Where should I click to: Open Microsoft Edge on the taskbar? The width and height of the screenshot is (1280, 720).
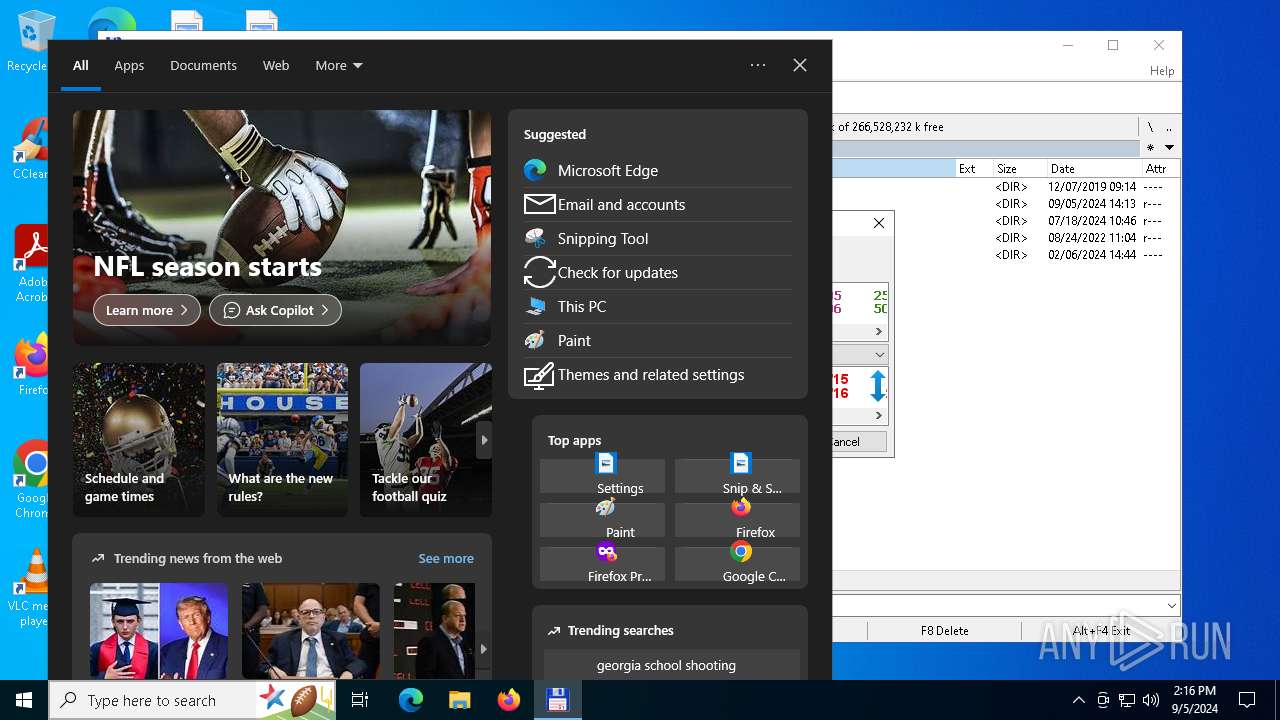tap(411, 700)
